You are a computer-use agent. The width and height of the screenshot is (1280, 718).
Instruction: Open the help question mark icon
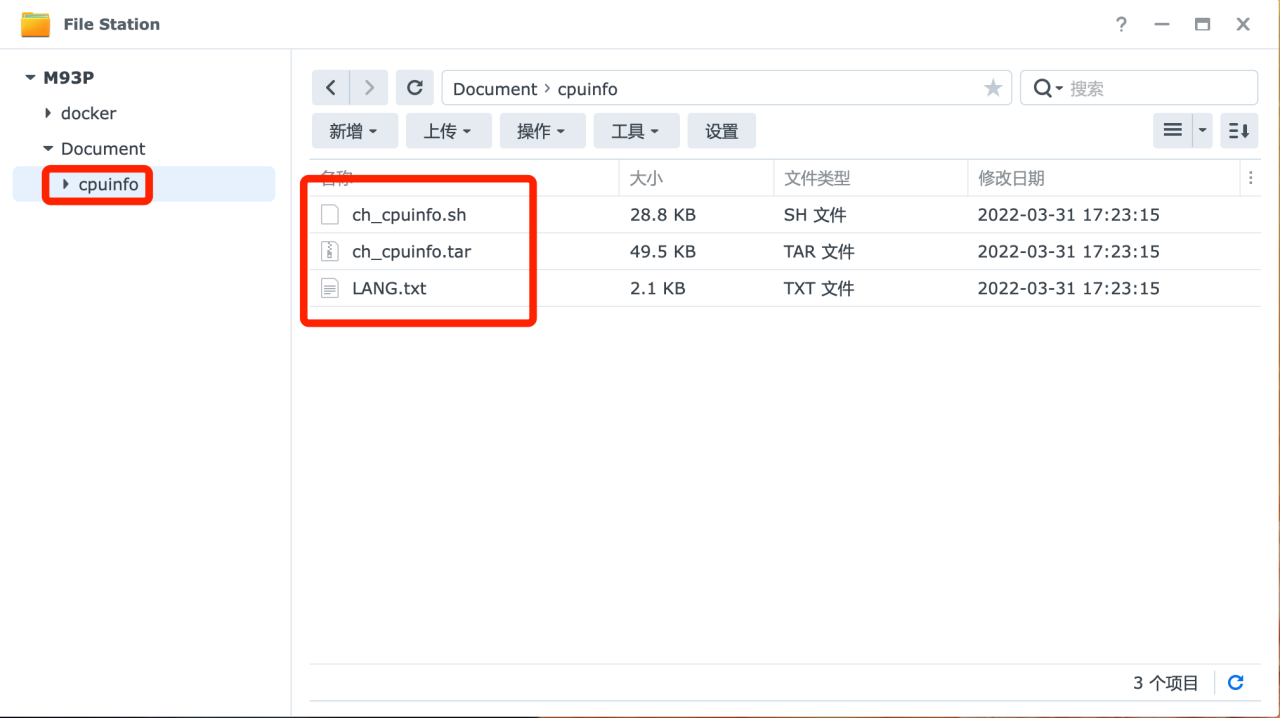(1122, 24)
